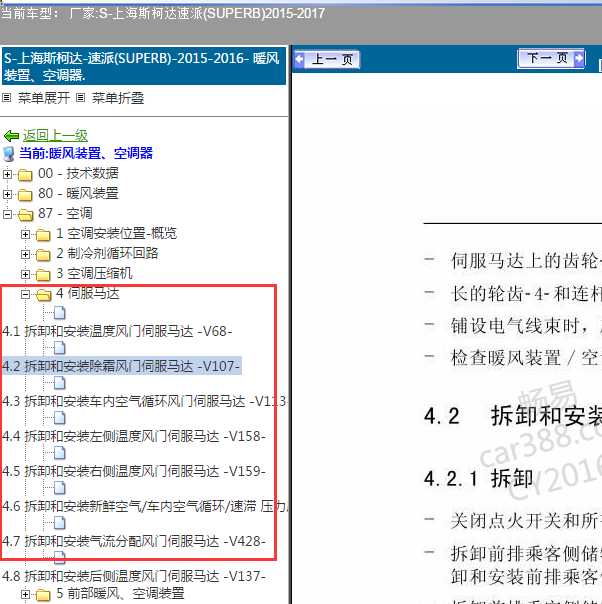Open the 返回上一级 back link
The height and width of the screenshot is (604, 602).
(x=55, y=135)
